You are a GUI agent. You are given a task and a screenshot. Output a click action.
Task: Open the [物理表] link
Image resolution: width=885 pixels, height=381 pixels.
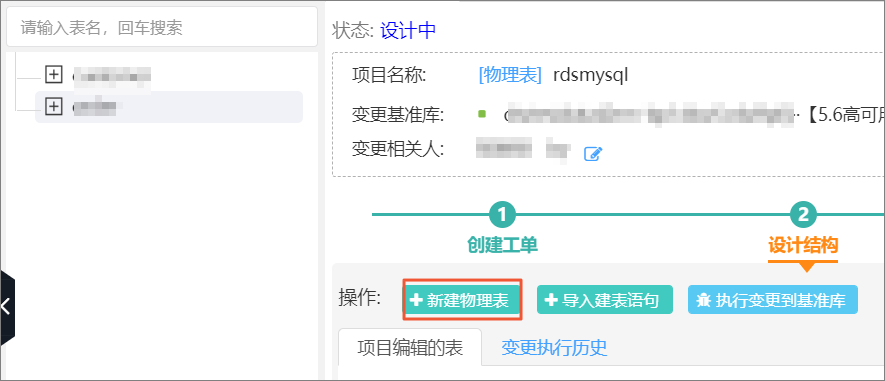tap(510, 75)
